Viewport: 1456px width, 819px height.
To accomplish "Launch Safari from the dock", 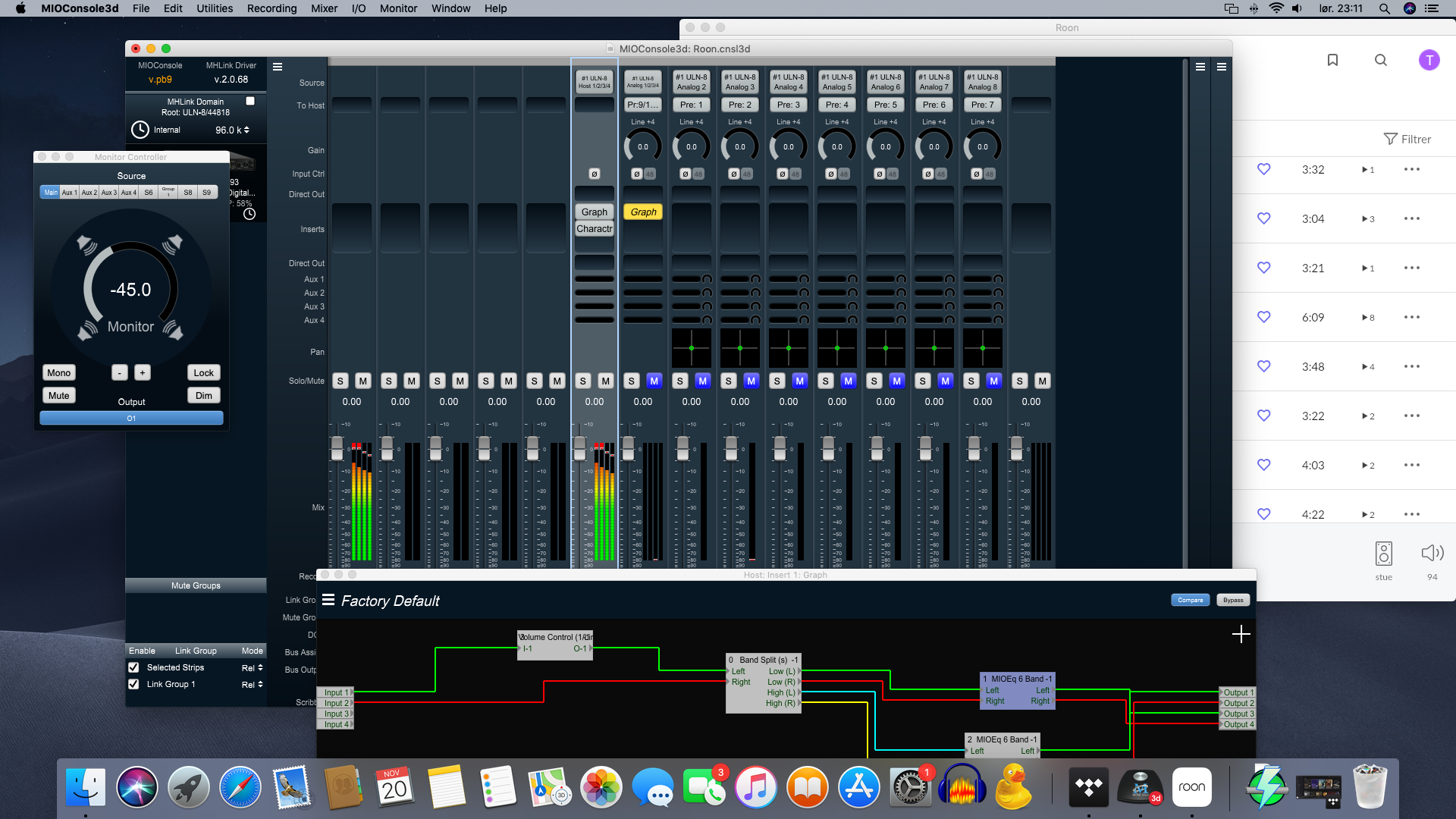I will (x=240, y=787).
